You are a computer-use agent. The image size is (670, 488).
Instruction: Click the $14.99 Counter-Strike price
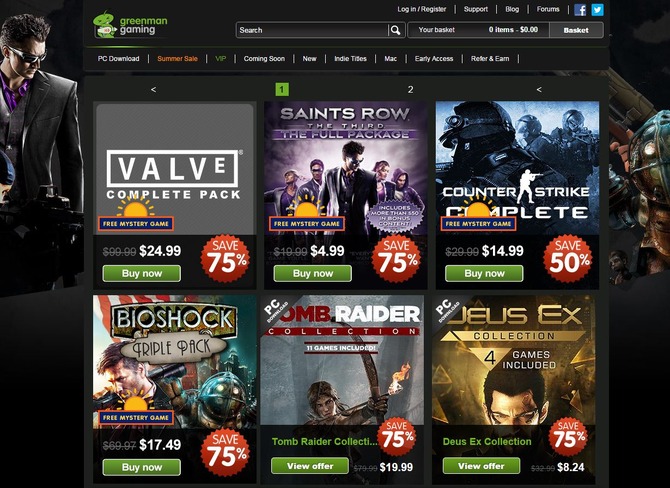click(x=502, y=251)
